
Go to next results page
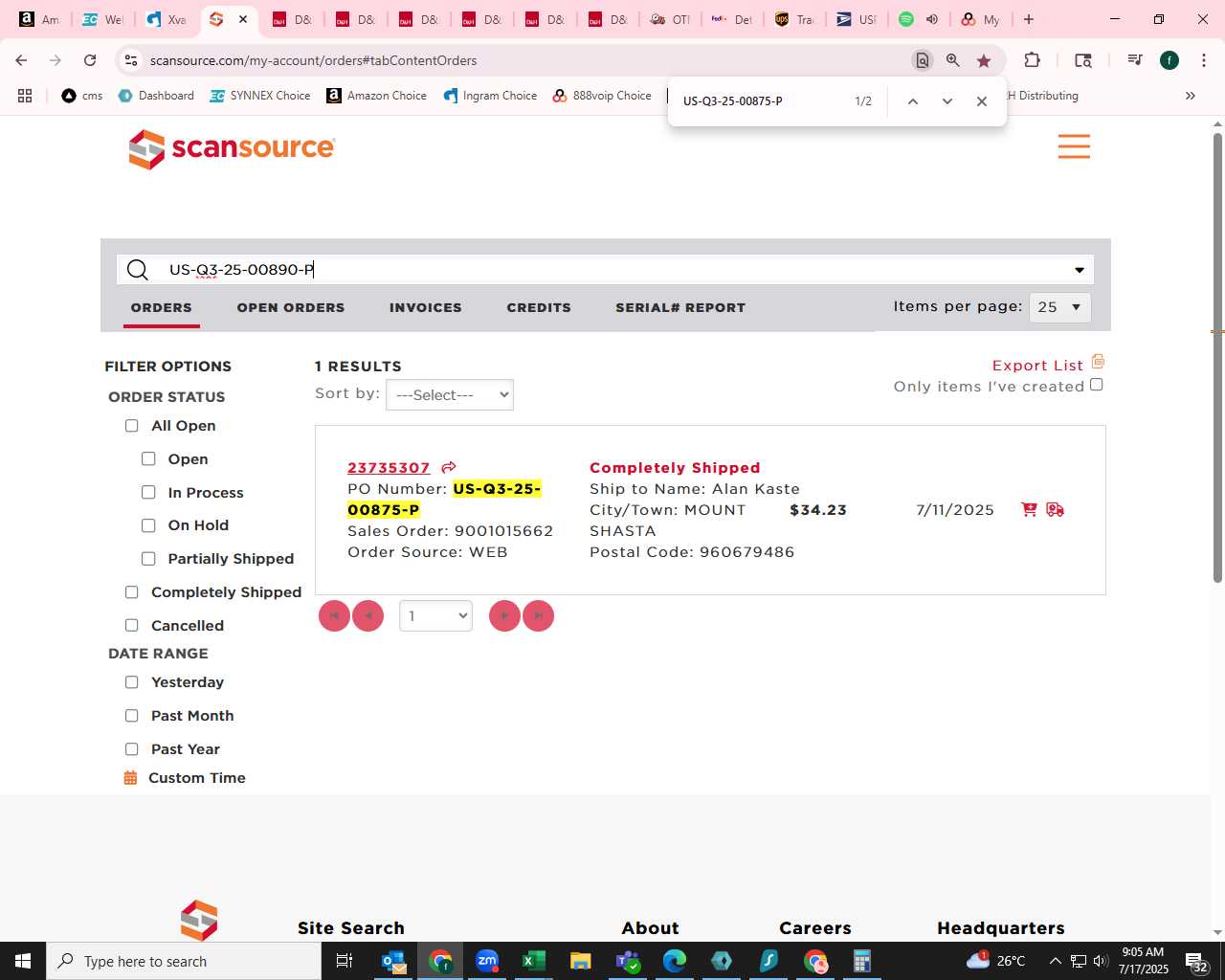[504, 615]
